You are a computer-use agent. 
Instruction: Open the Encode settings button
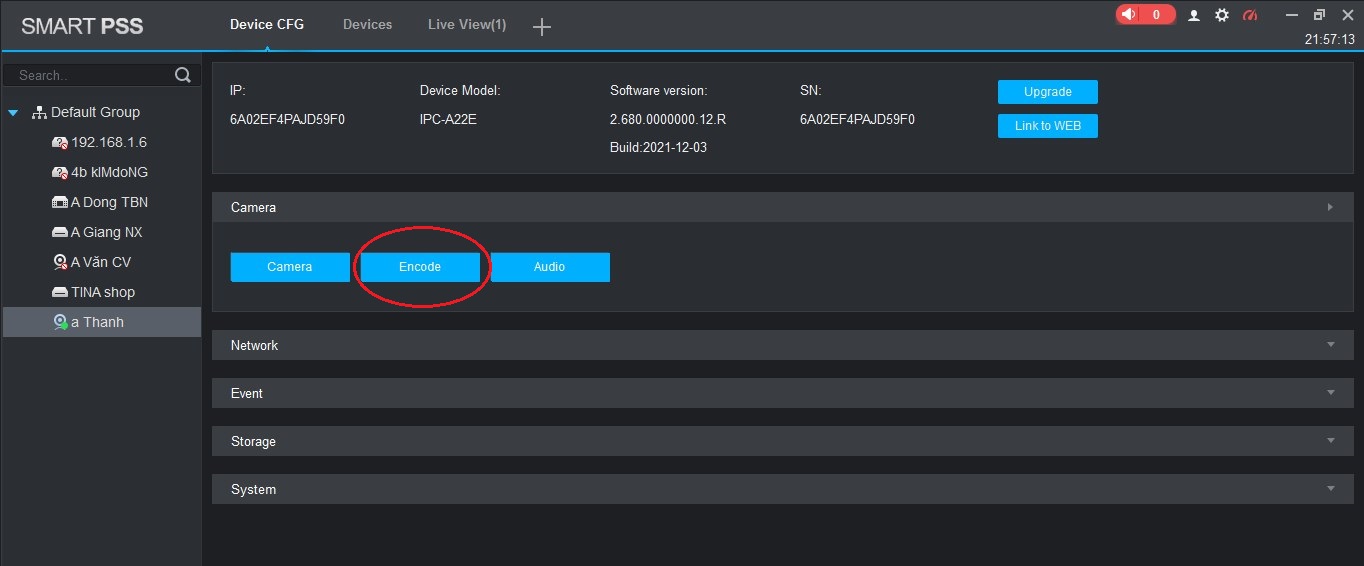tap(420, 267)
